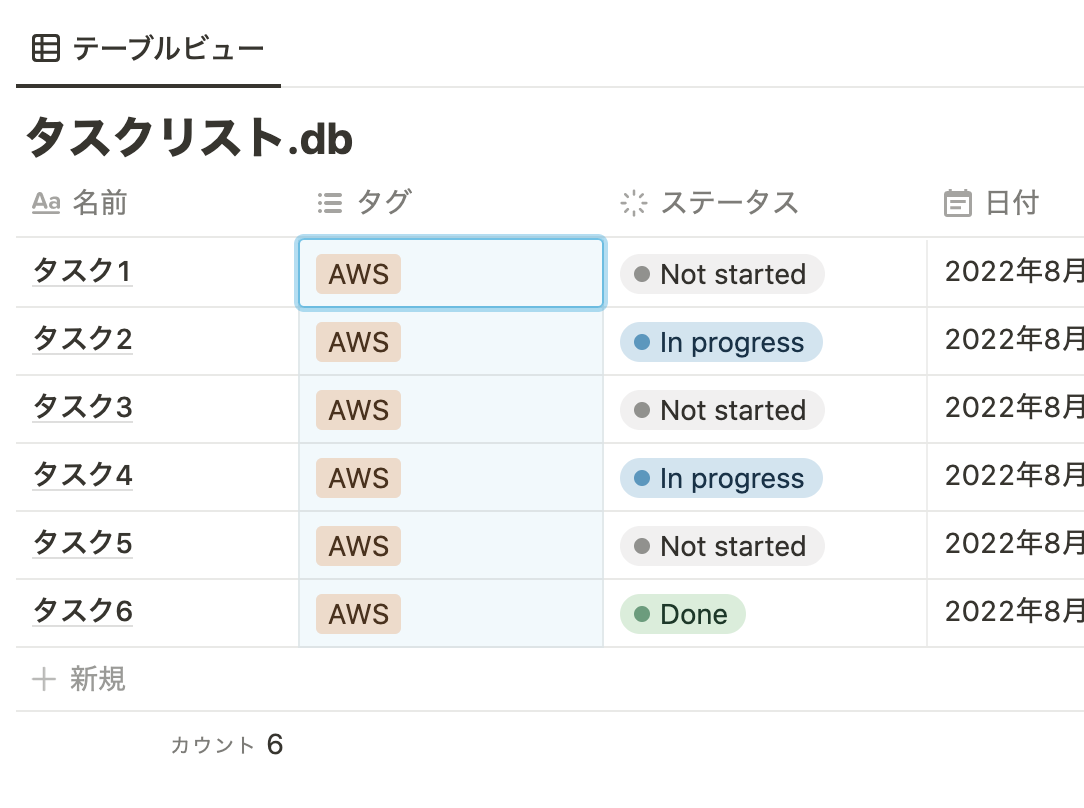
Task: Click the spinner icon by the ステータス header
Action: (x=633, y=203)
